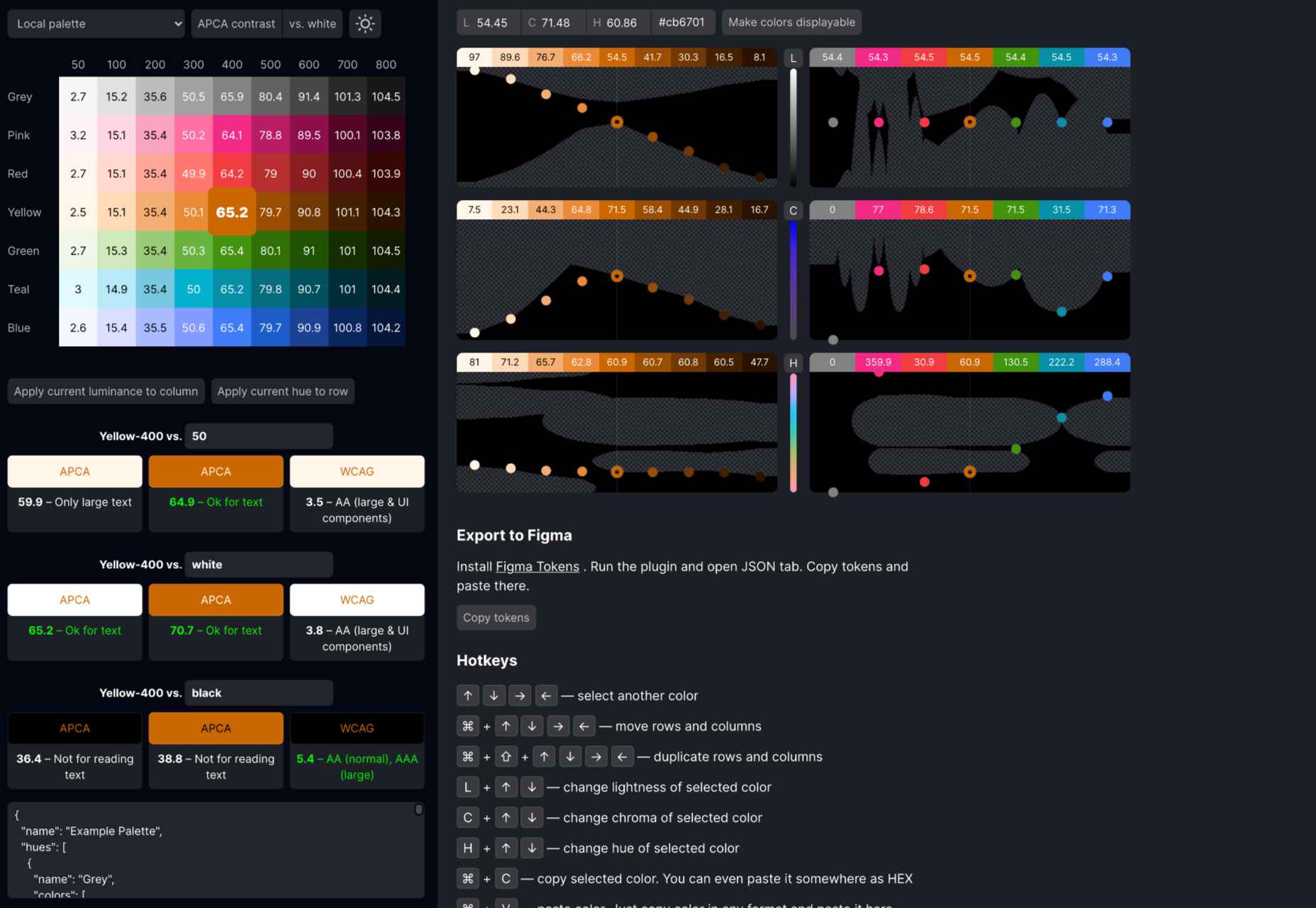This screenshot has width=1316, height=908.
Task: Select the 400 column header
Action: point(232,65)
